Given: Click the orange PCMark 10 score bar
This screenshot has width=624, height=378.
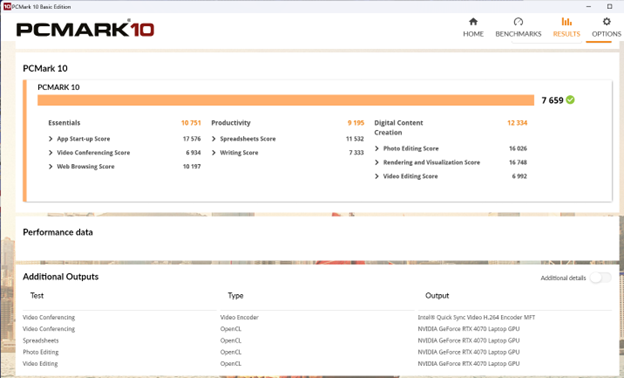Looking at the screenshot, I should [x=286, y=100].
